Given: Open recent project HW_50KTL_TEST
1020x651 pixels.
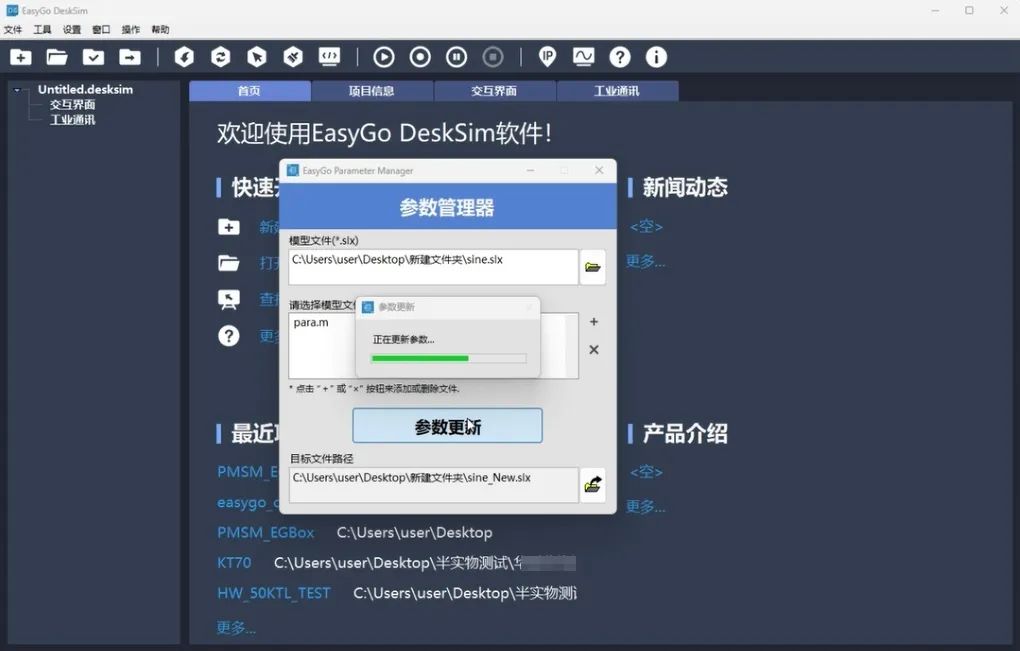Looking at the screenshot, I should [274, 593].
